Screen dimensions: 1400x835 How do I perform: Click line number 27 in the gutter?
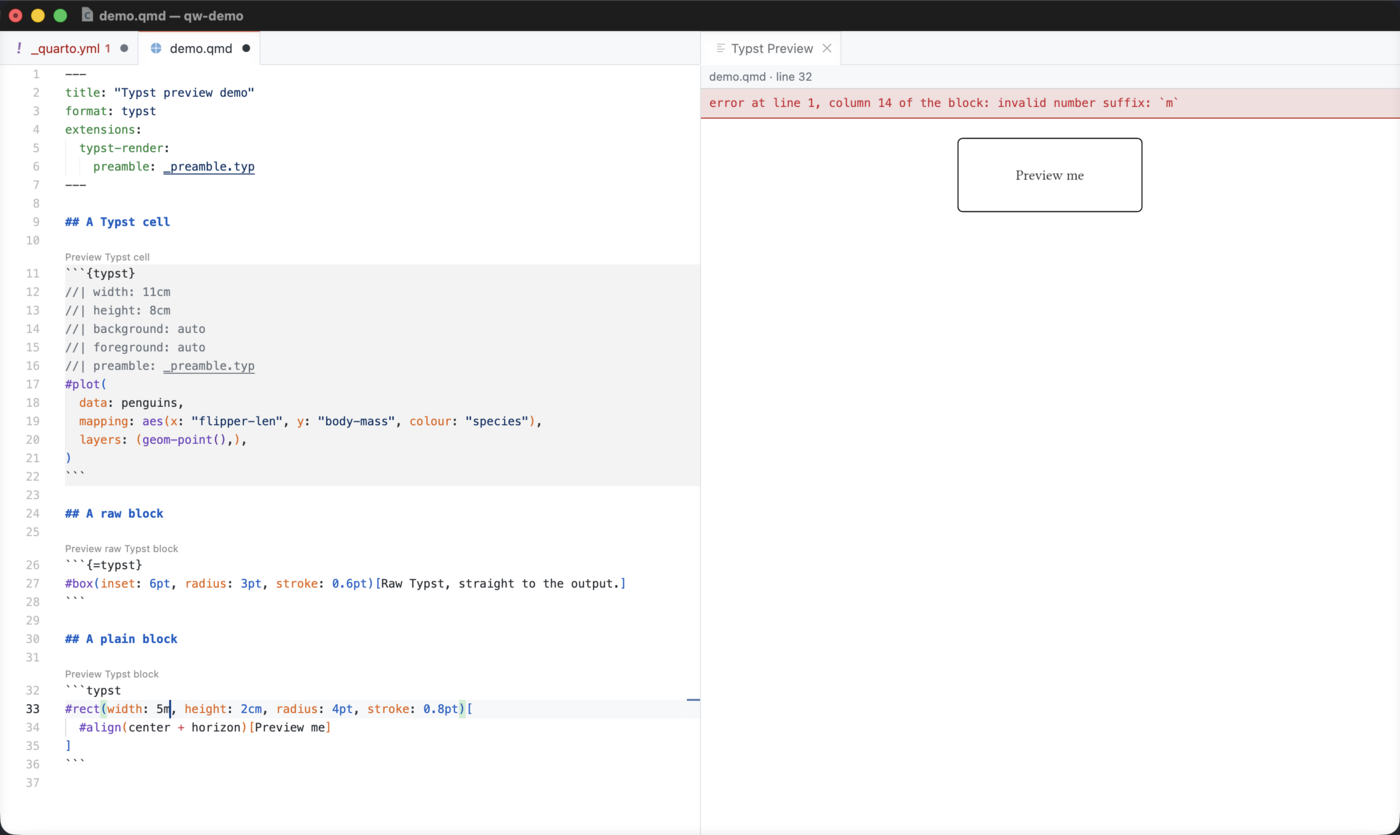tap(33, 583)
